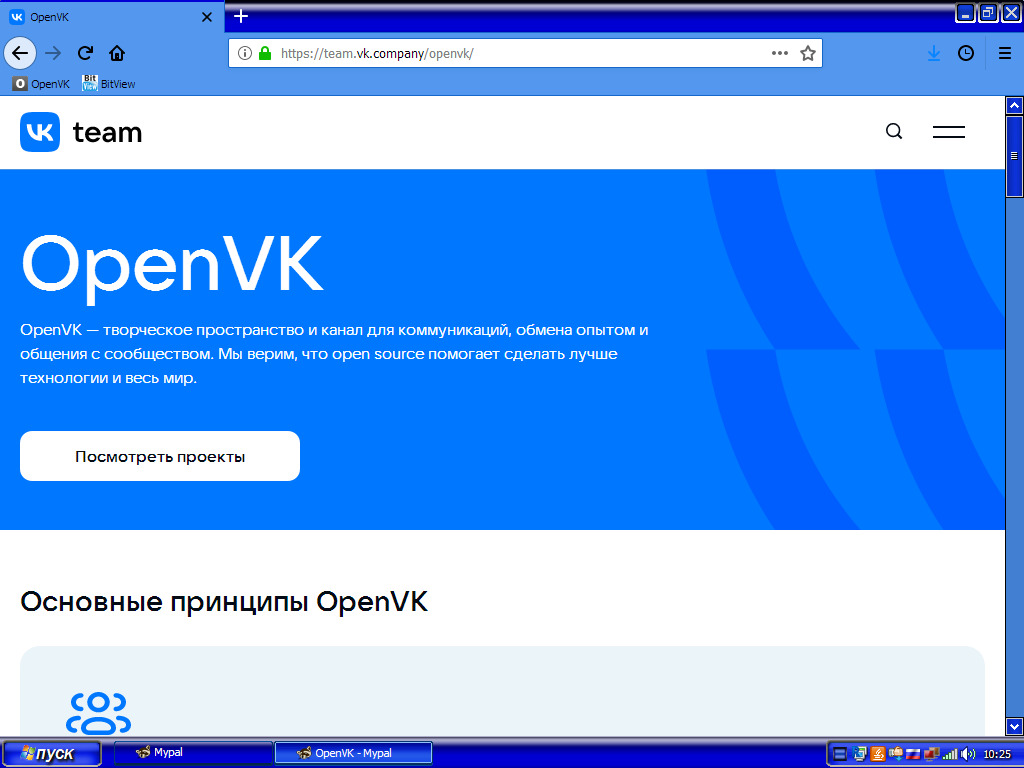Image resolution: width=1024 pixels, height=768 pixels.
Task: Click the Посмотреть проекты button
Action: click(160, 456)
